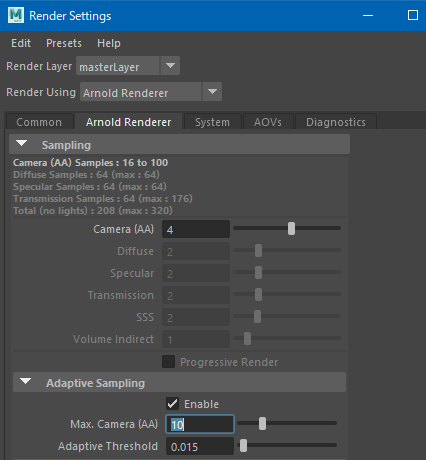Click the Transmission samples field
The width and height of the screenshot is (426, 460).
click(196, 295)
